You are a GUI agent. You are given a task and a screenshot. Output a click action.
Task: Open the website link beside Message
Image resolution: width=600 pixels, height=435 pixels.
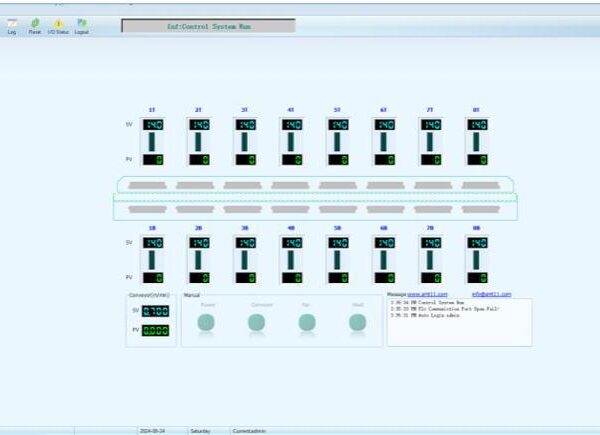pos(427,294)
